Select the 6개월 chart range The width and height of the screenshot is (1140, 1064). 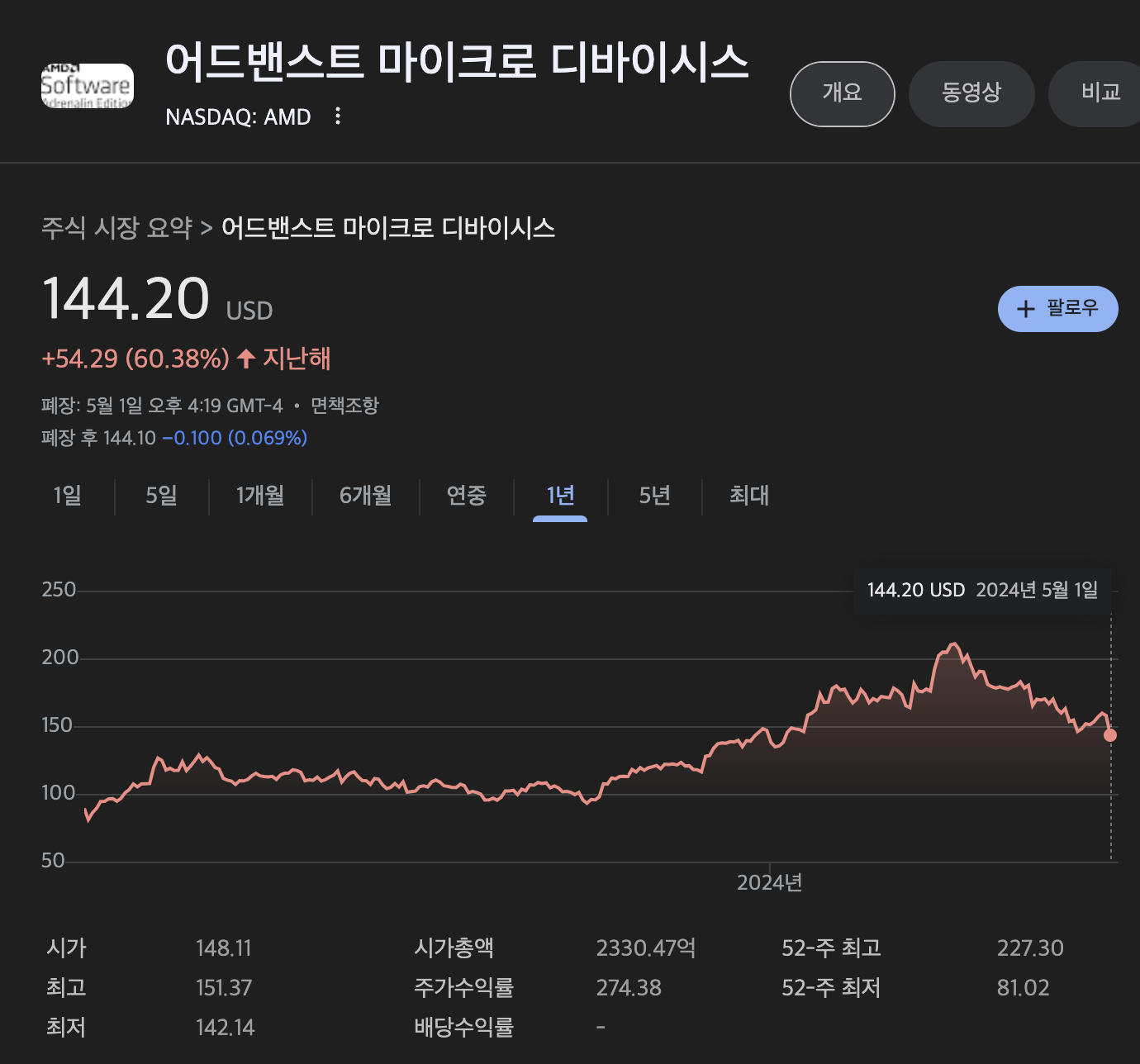366,496
